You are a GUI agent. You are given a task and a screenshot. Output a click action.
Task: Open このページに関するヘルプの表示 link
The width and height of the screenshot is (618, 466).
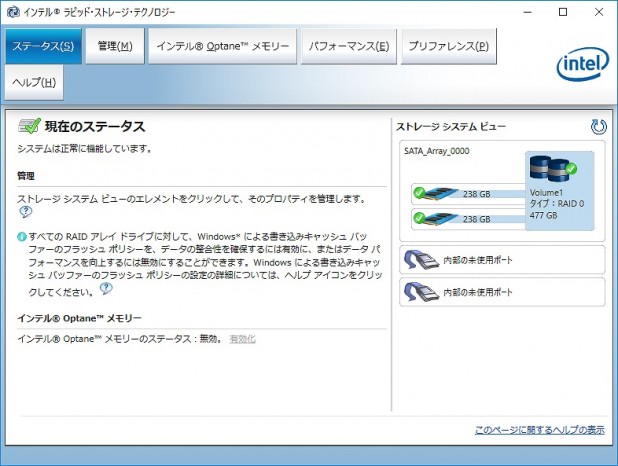(540, 430)
